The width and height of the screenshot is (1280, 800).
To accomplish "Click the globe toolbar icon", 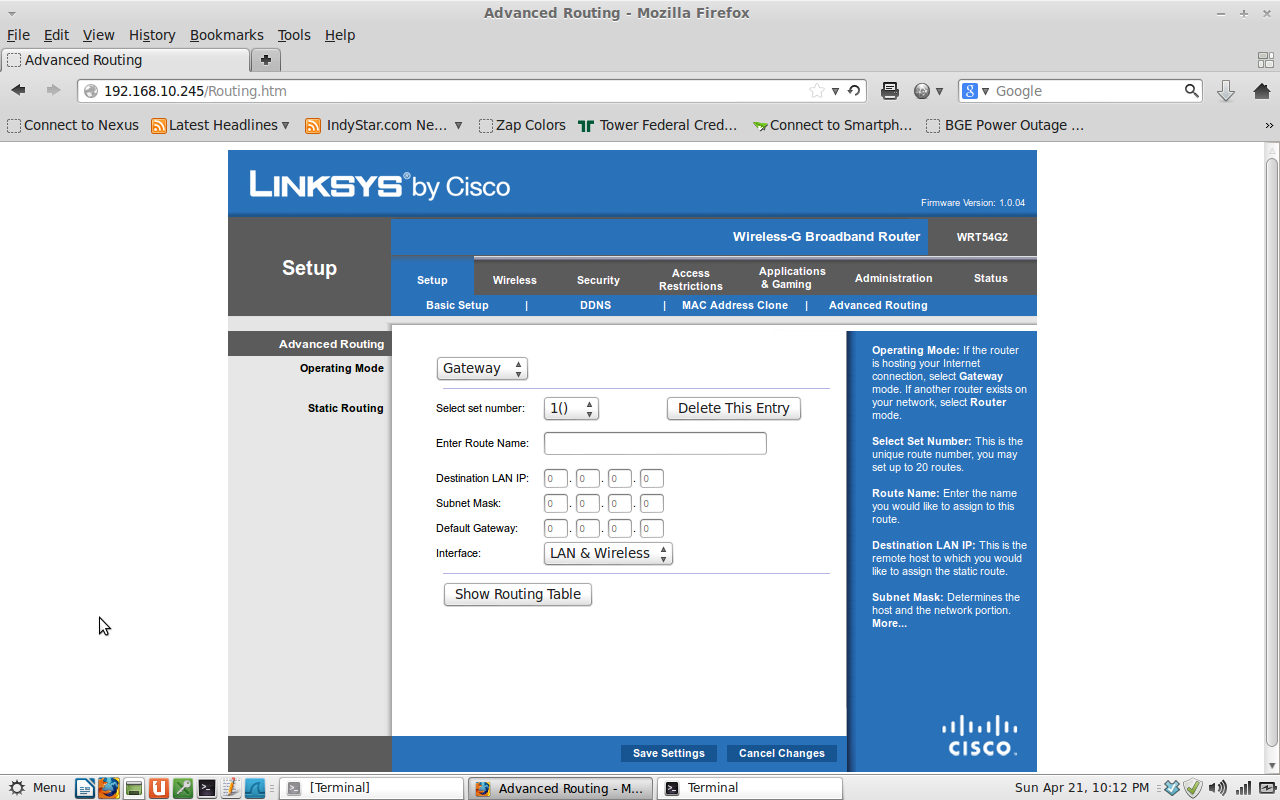I will 922,91.
